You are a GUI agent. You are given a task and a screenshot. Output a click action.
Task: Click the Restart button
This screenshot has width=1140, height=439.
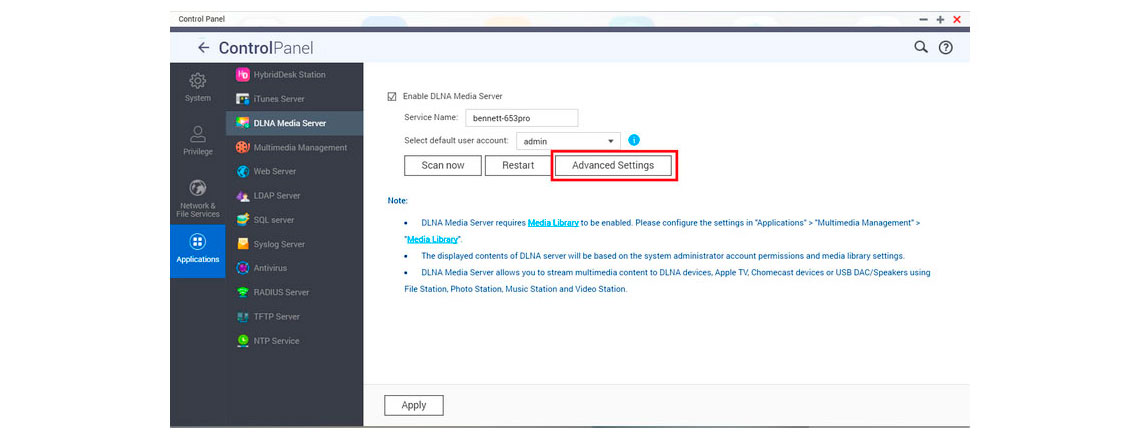click(x=518, y=165)
